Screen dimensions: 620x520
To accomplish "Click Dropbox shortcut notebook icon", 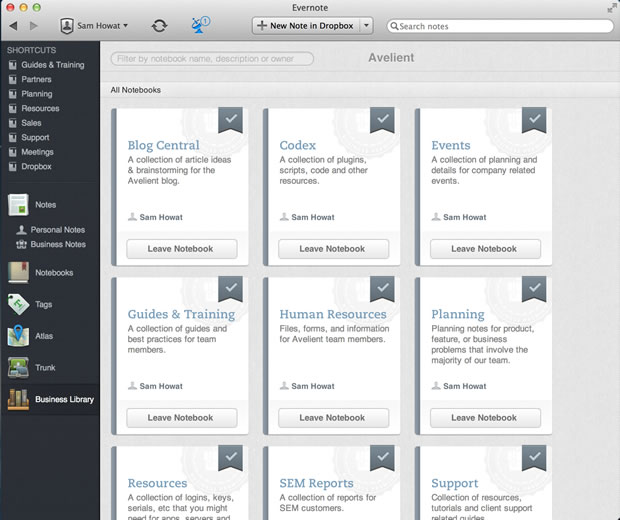I will pos(13,166).
